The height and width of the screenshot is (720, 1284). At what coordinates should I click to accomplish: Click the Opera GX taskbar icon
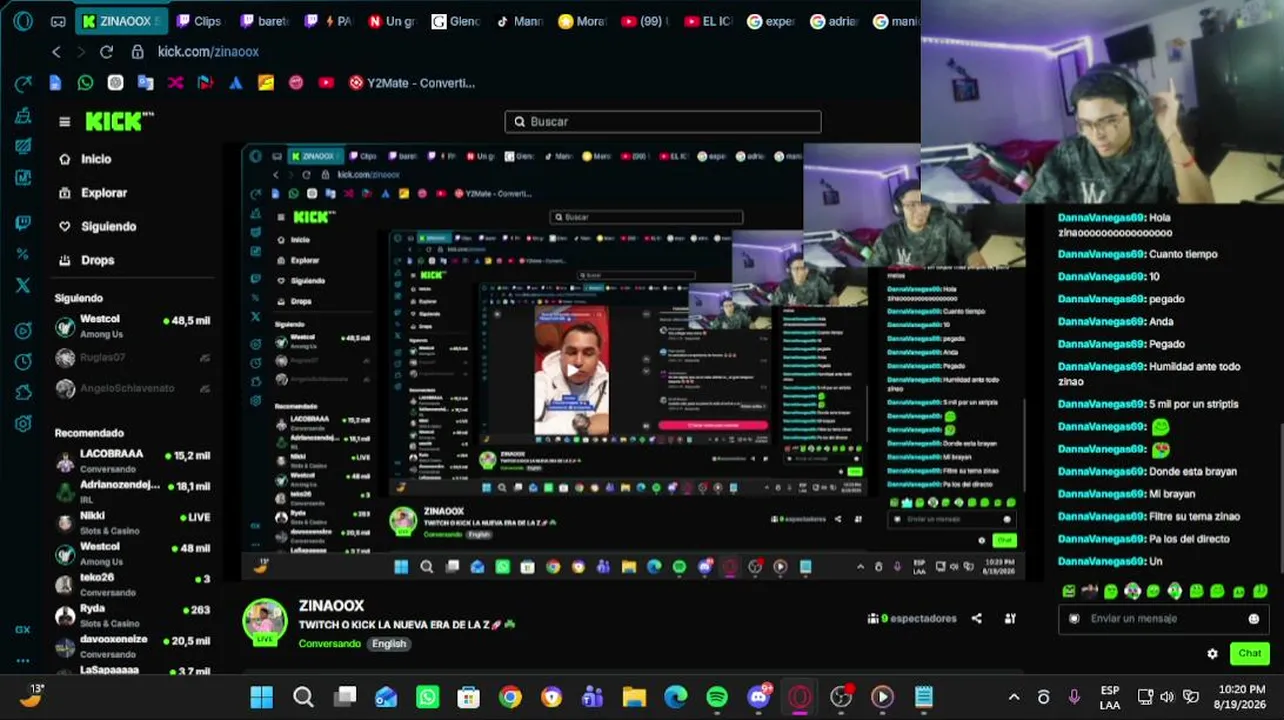(800, 697)
